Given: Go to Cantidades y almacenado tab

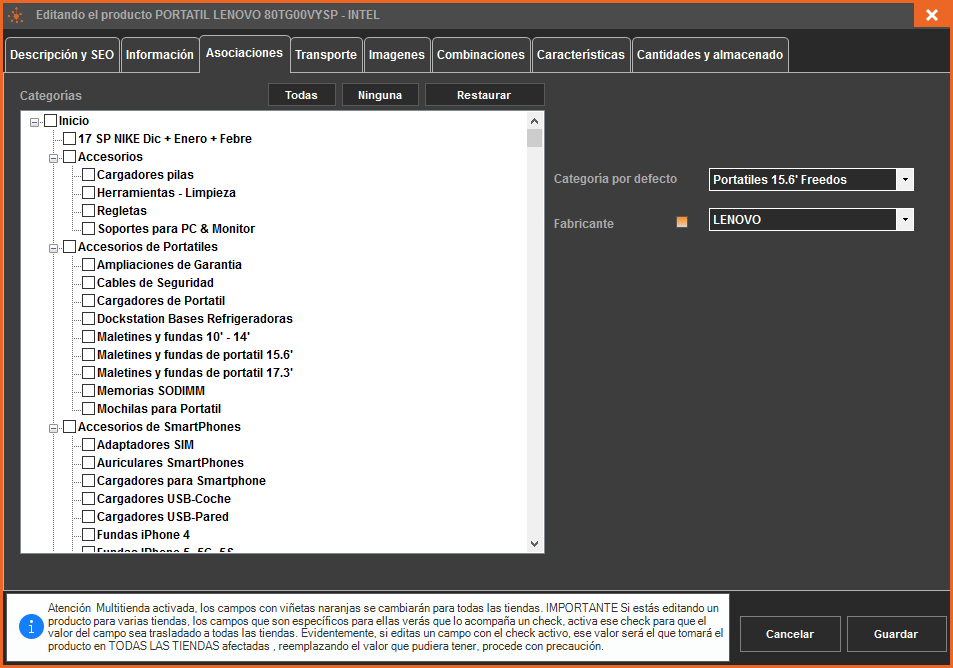Looking at the screenshot, I should (x=710, y=55).
